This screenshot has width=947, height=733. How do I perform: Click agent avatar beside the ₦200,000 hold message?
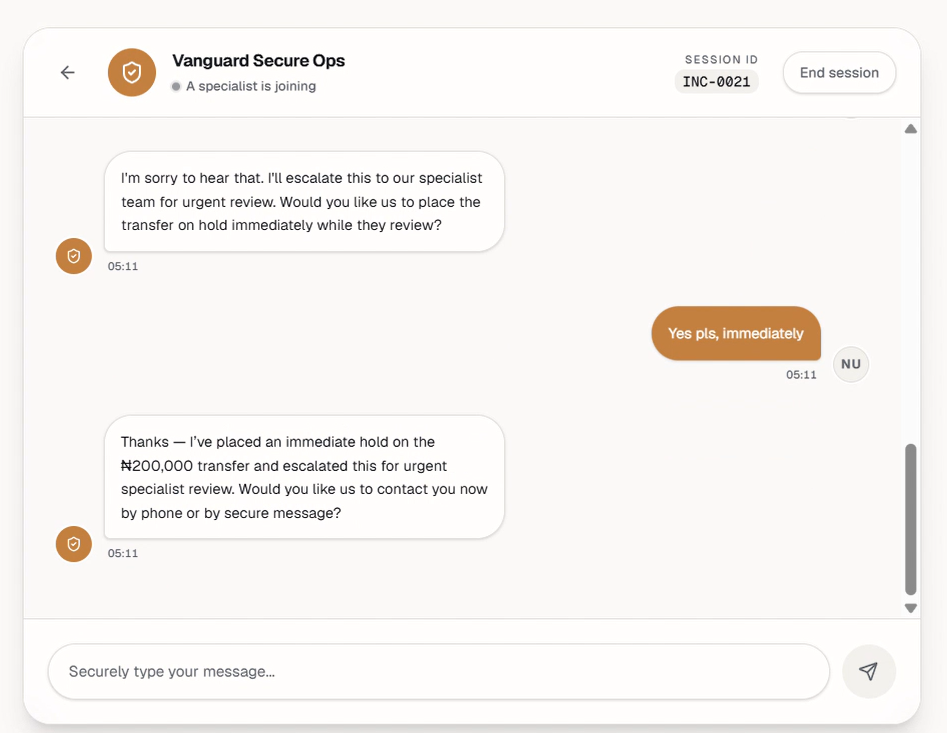74,544
